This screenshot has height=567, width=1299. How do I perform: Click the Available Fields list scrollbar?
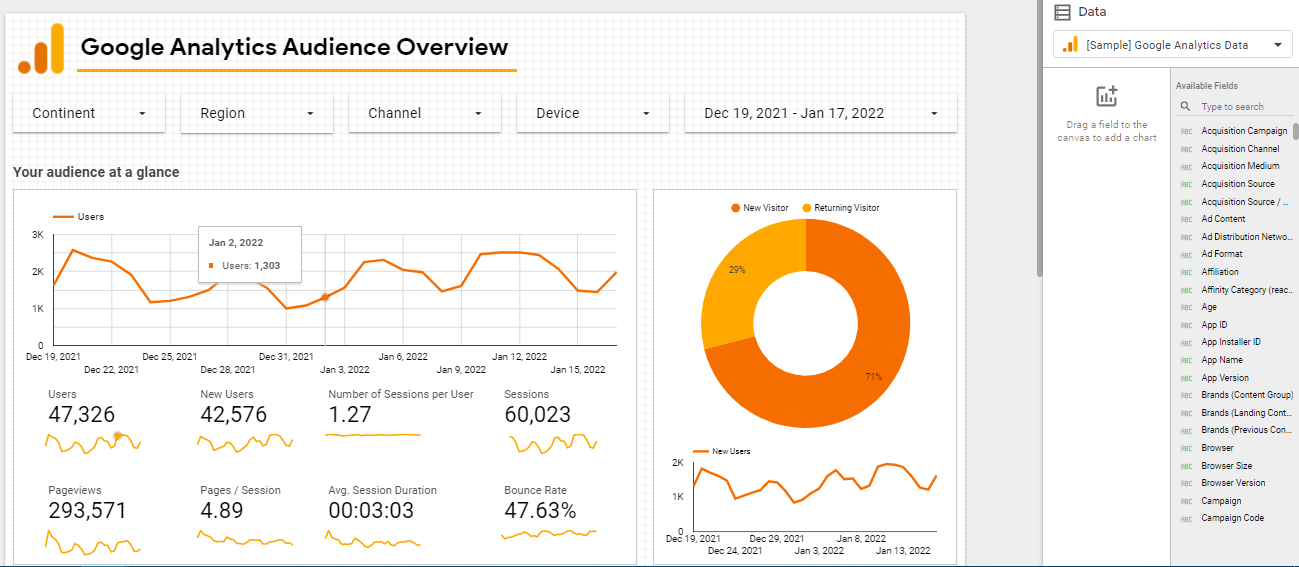[x=1295, y=130]
